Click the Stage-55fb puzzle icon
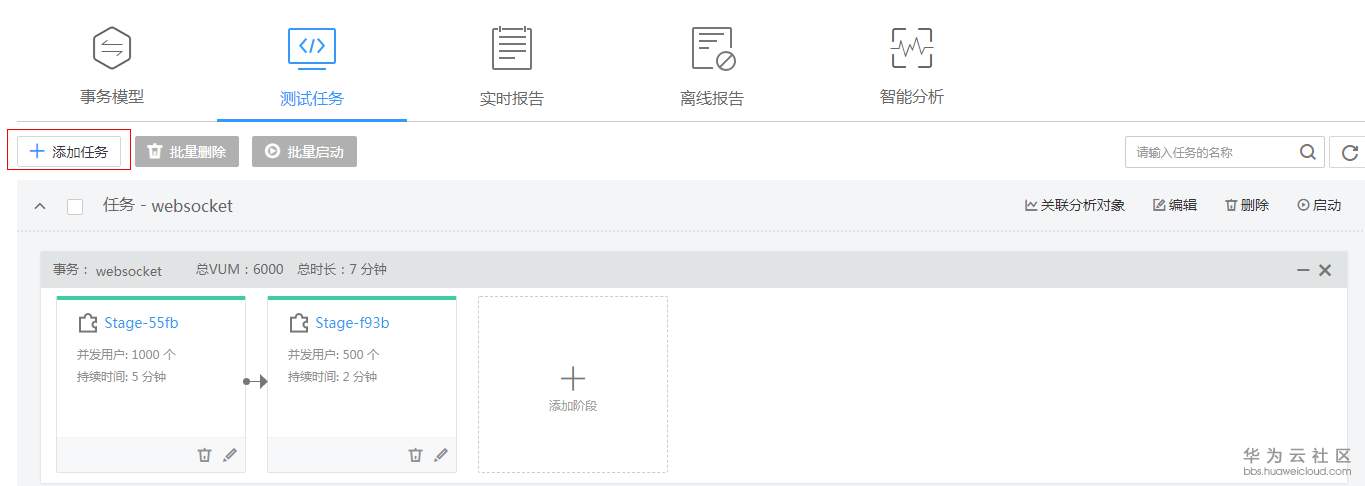1365x486 pixels. point(87,323)
